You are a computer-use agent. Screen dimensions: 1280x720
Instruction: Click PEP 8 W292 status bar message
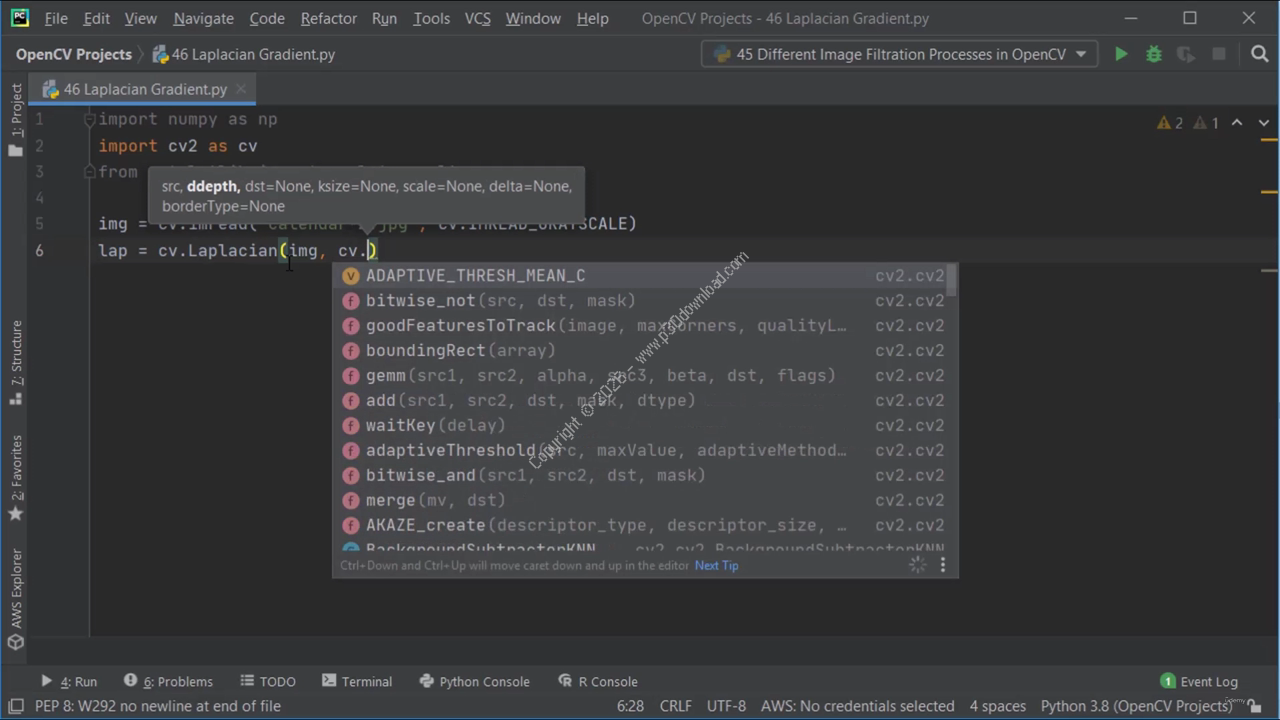click(158, 706)
